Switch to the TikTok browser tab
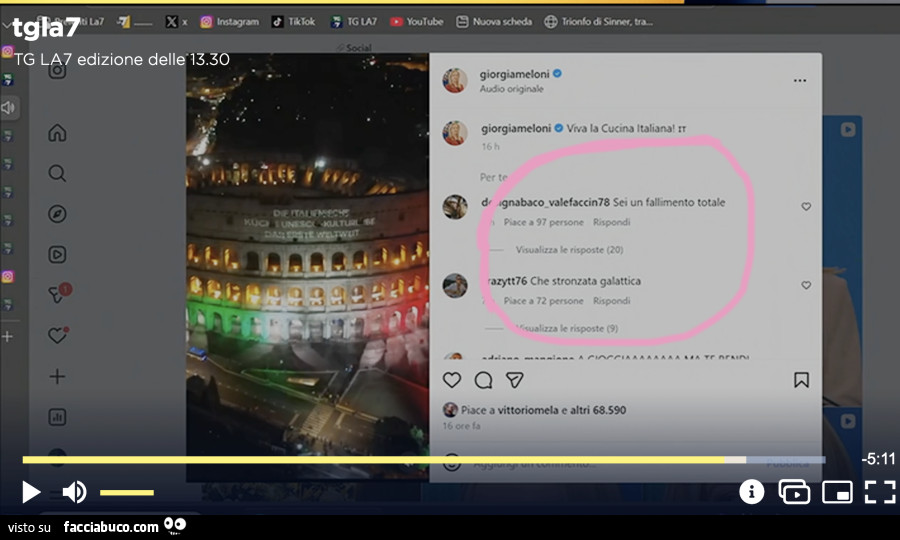Image resolution: width=900 pixels, height=540 pixels. (x=293, y=21)
